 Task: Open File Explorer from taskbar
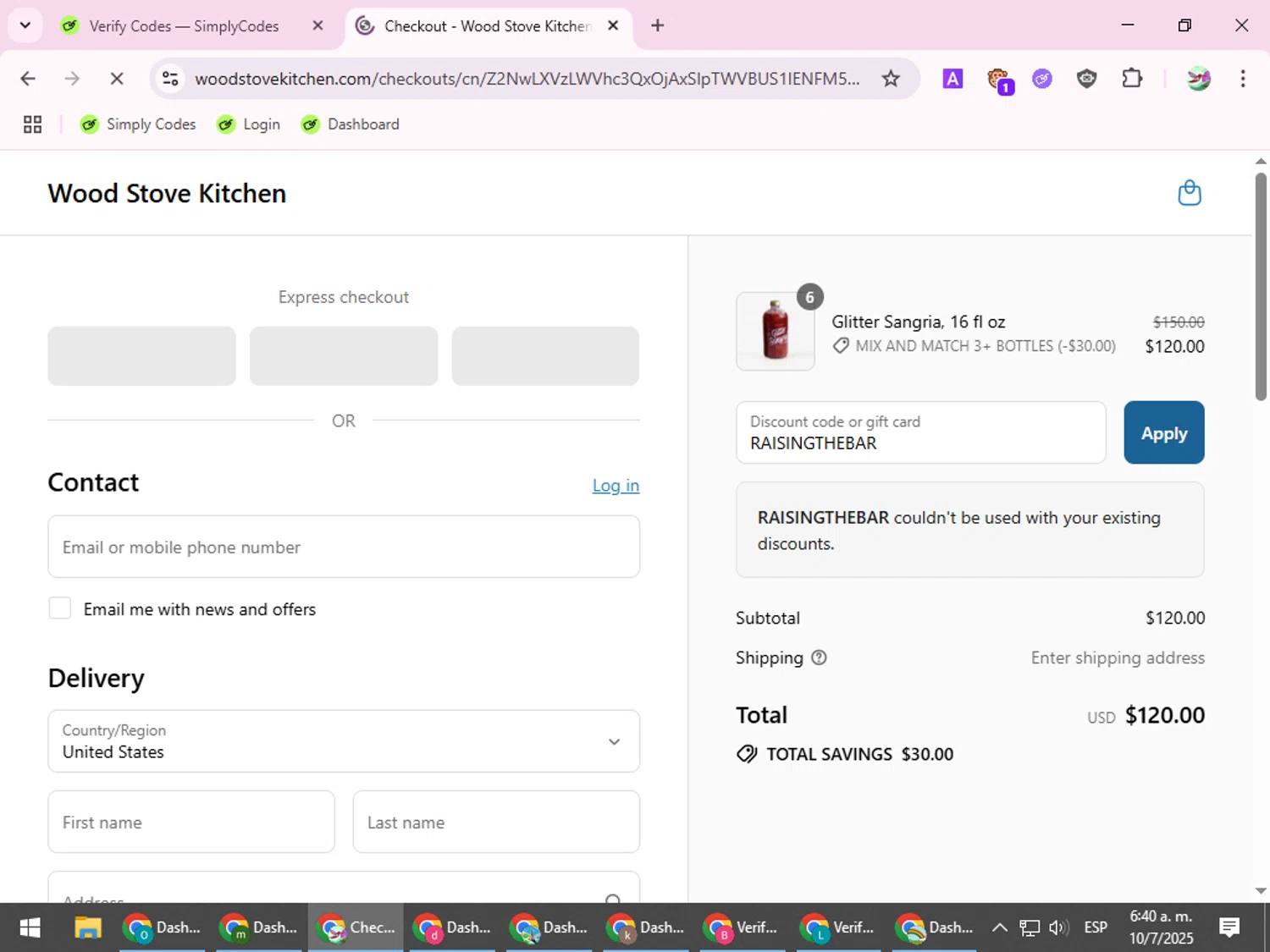[88, 928]
